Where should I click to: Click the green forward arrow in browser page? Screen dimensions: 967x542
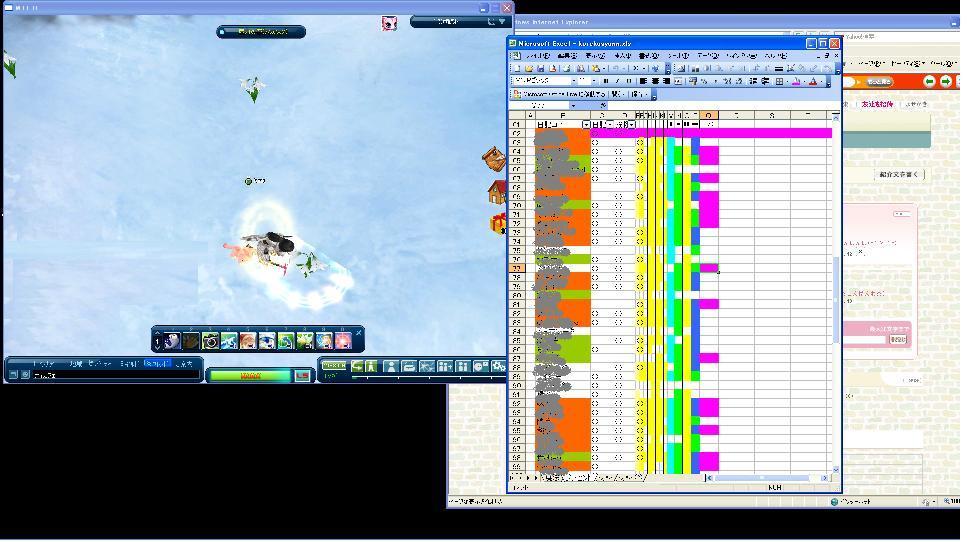(x=946, y=81)
